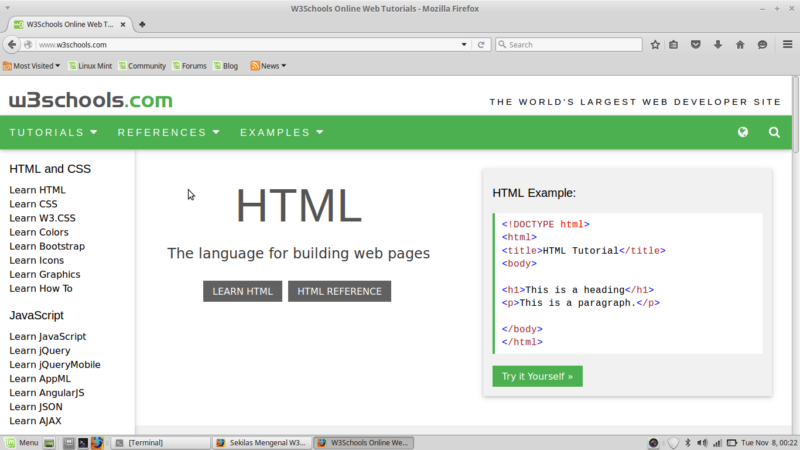The height and width of the screenshot is (450, 800).
Task: Click the Try it Yourself button
Action: [537, 377]
